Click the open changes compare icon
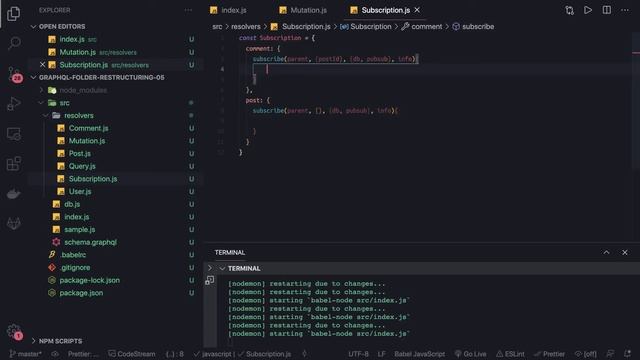 [x=569, y=10]
